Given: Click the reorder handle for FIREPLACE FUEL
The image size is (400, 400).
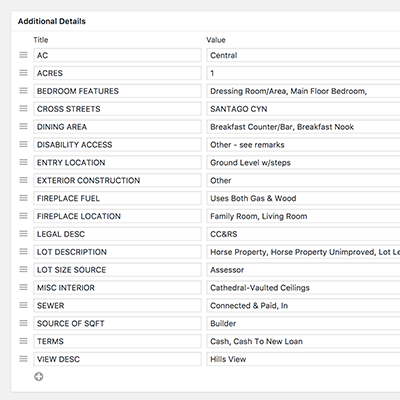Looking at the screenshot, I should (x=23, y=198).
